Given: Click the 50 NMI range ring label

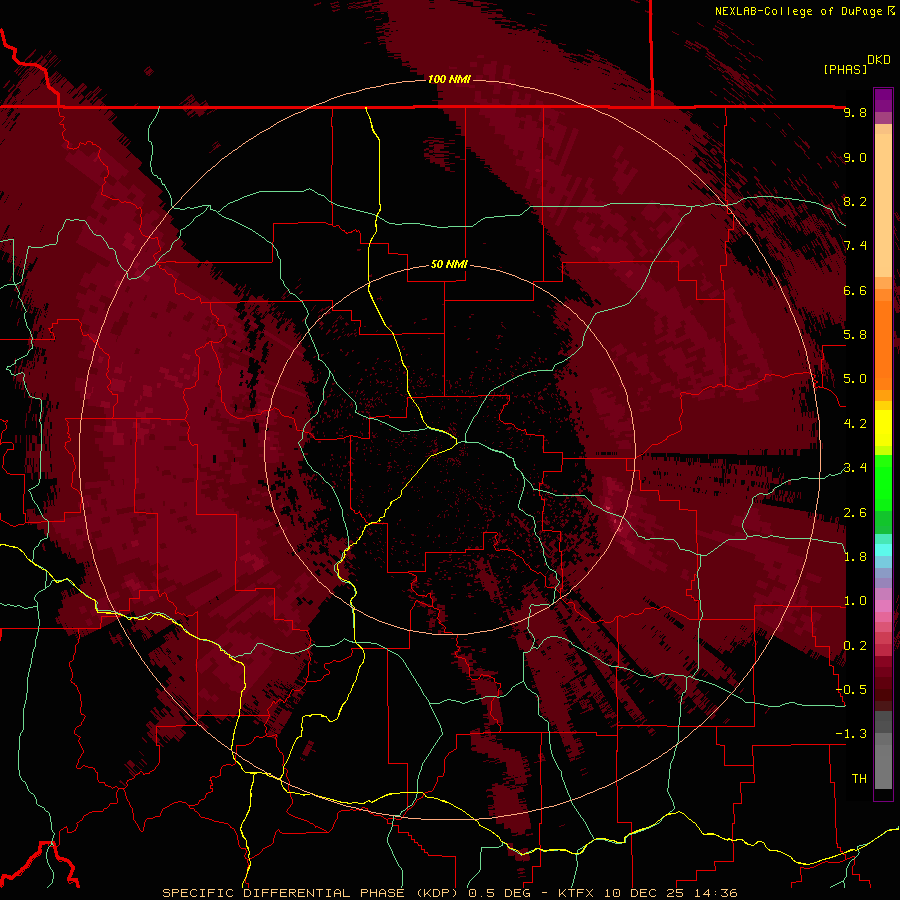Looking at the screenshot, I should pyautogui.click(x=449, y=265).
